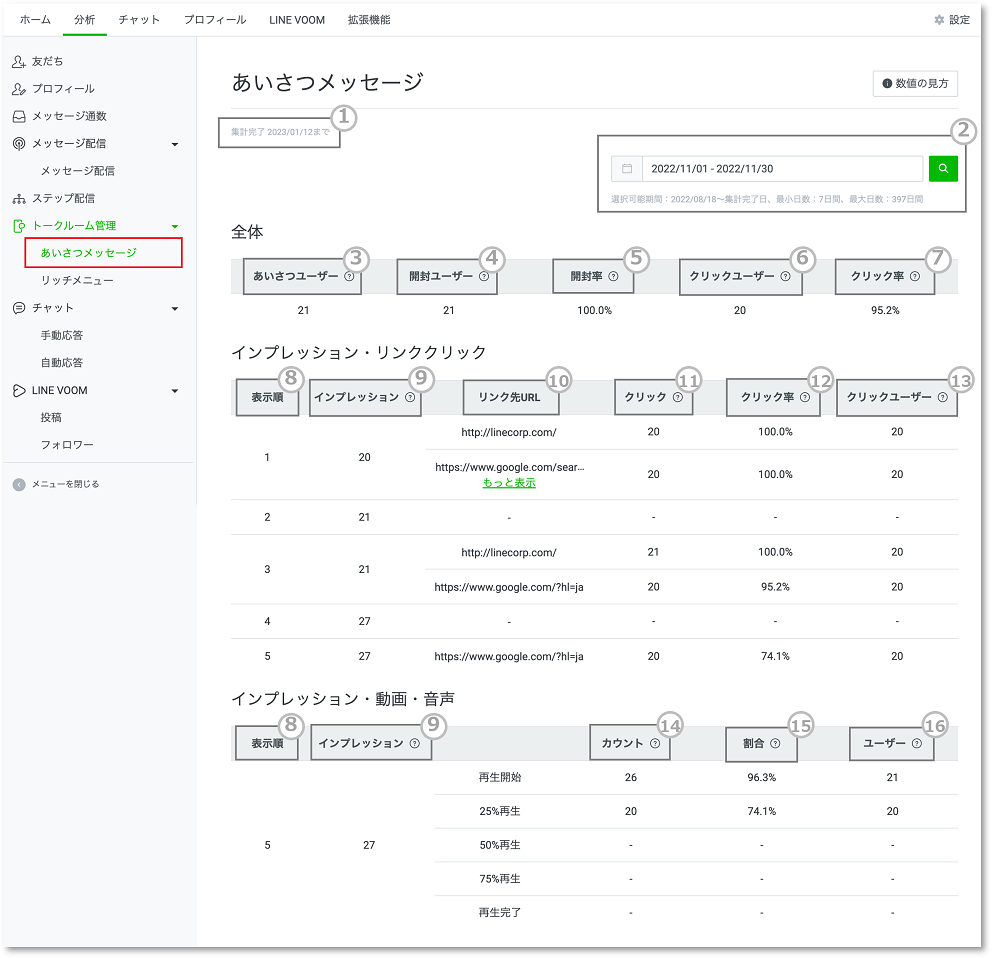
Task: Open the ホーム tab
Action: point(35,20)
